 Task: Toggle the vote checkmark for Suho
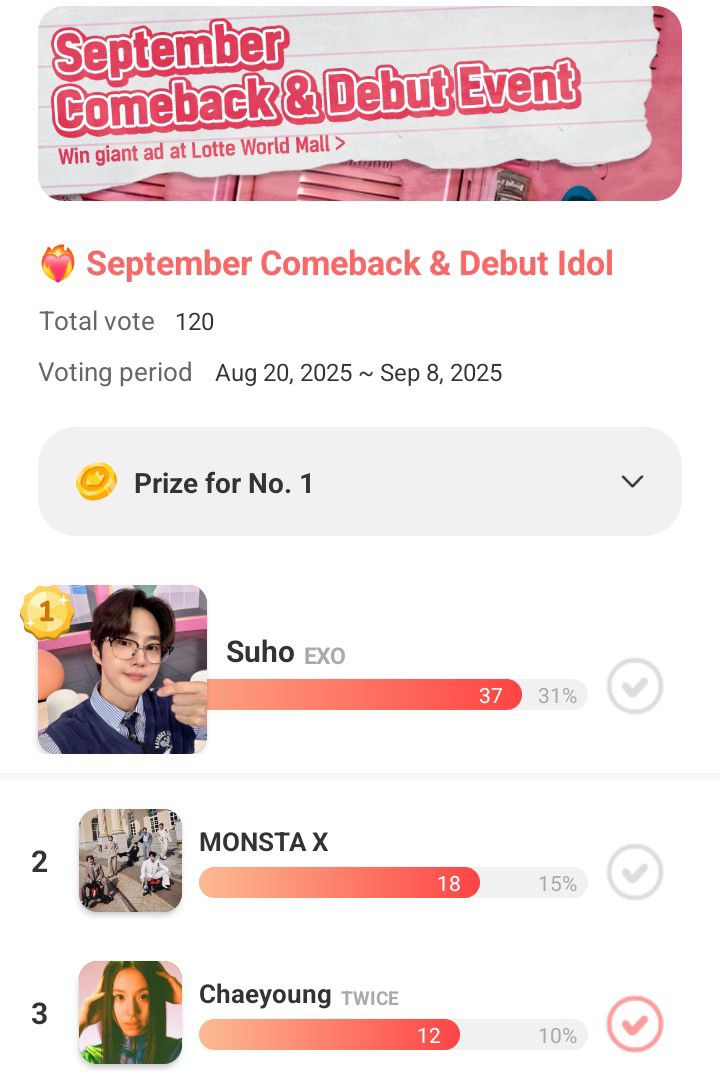point(635,686)
